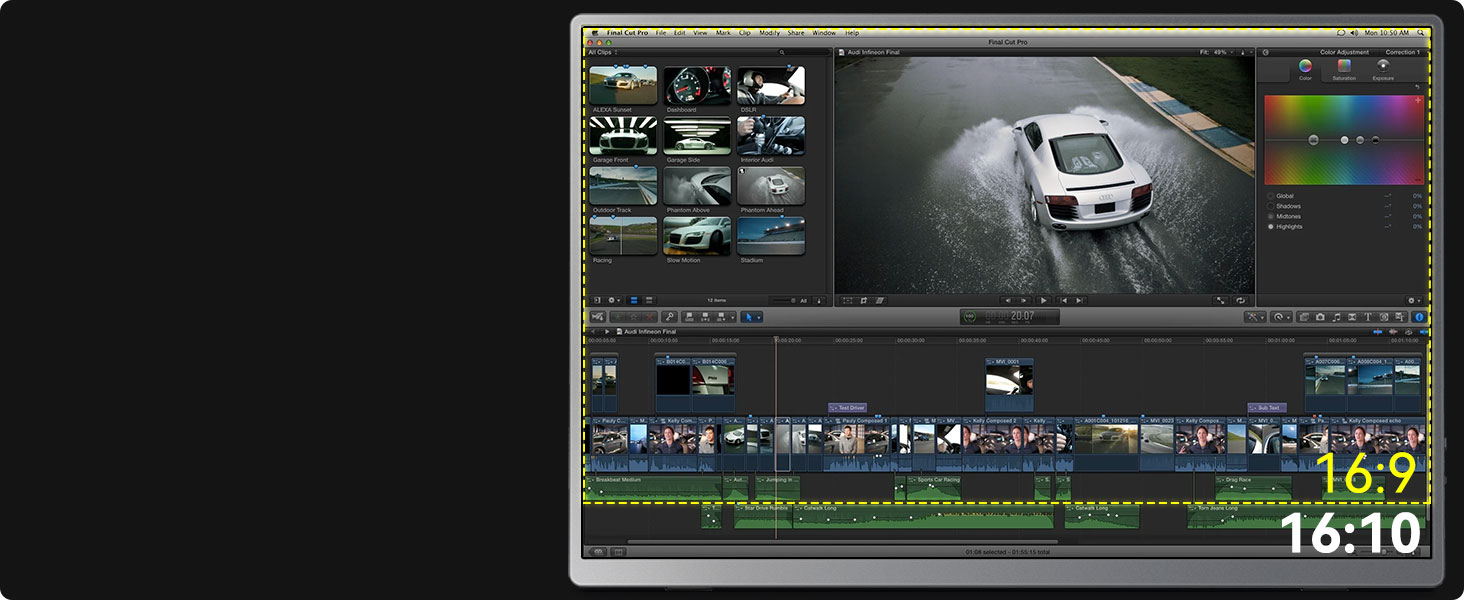
Task: Open Spotlight search in menu bar
Action: (1420, 33)
